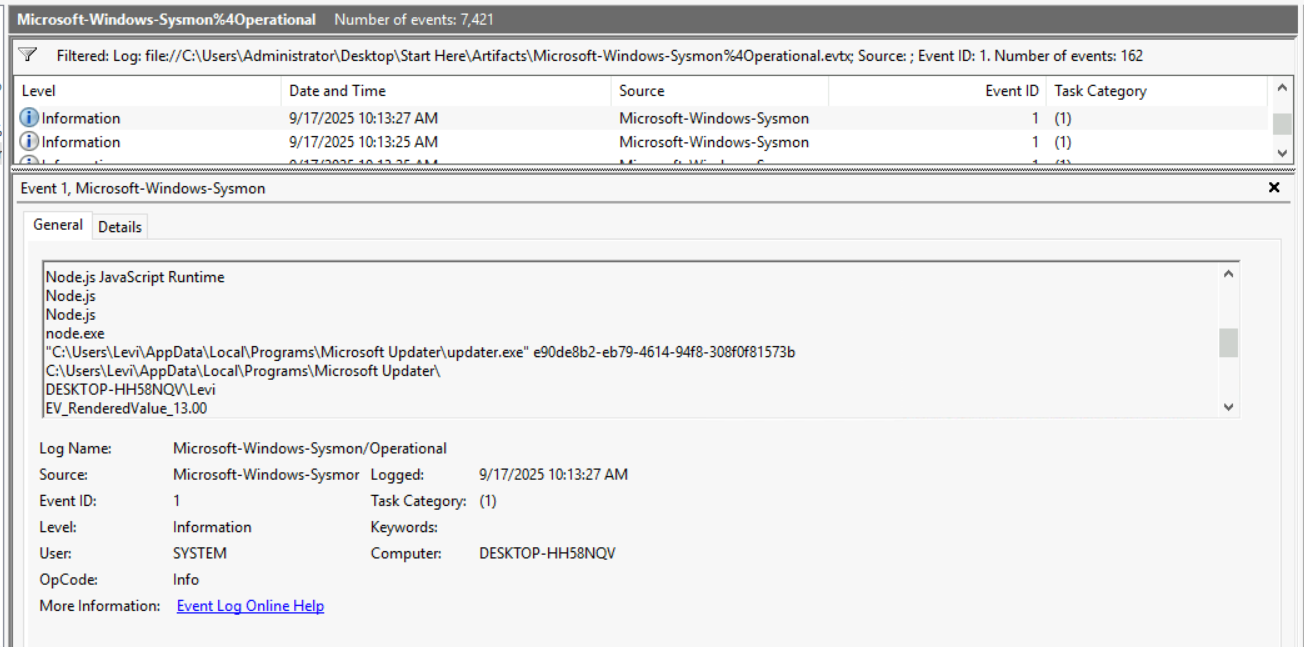Click info icon of 10:13:27 AM event row
The width and height of the screenshot is (1304, 647).
click(x=29, y=118)
